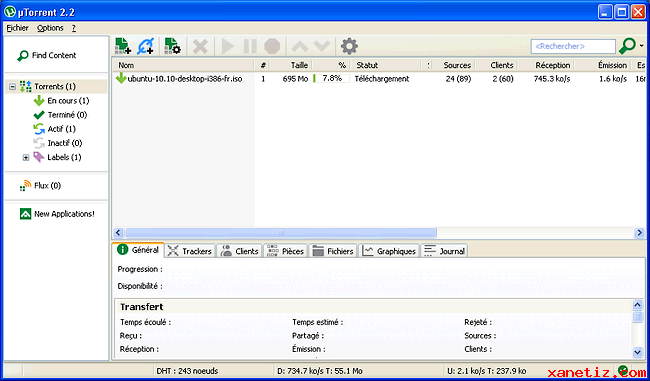
Task: Click horizontal scrollbar left arrow
Action: coord(118,233)
